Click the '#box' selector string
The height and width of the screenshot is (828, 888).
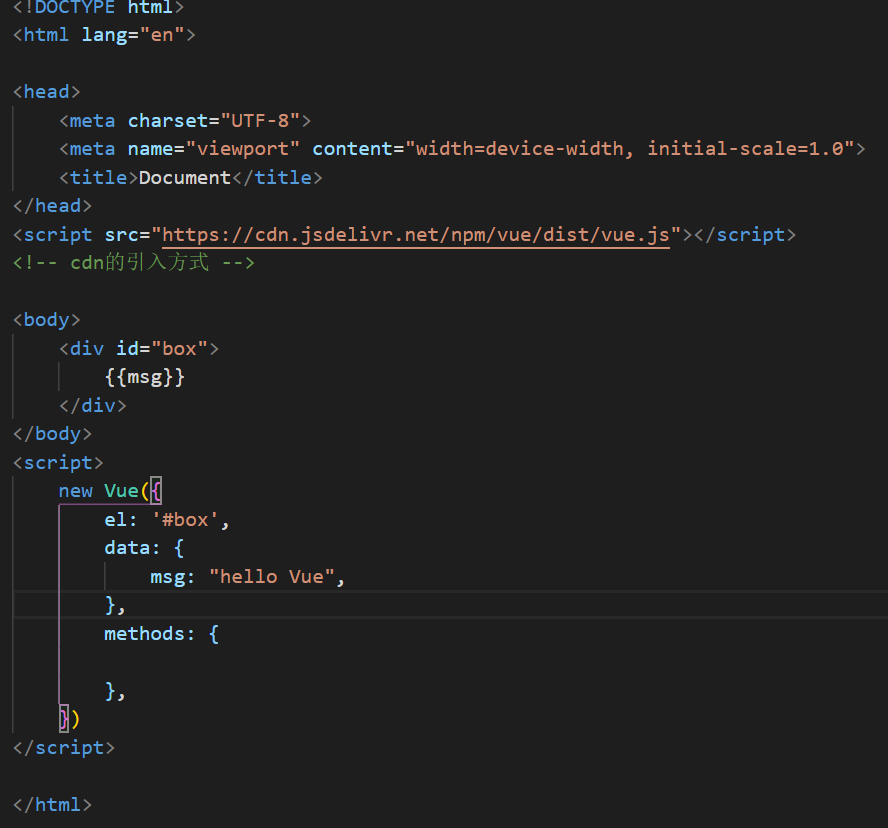185,519
